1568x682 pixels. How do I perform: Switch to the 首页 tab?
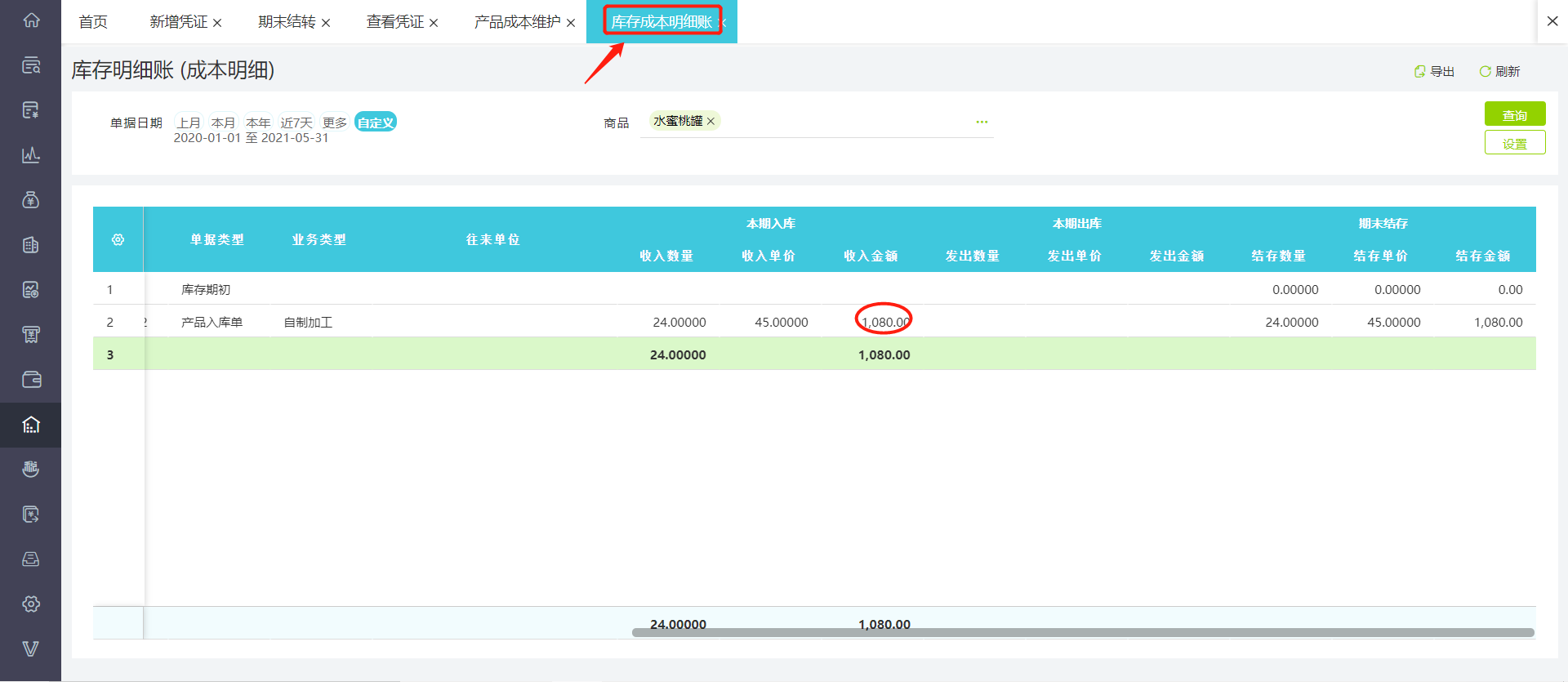pos(93,22)
